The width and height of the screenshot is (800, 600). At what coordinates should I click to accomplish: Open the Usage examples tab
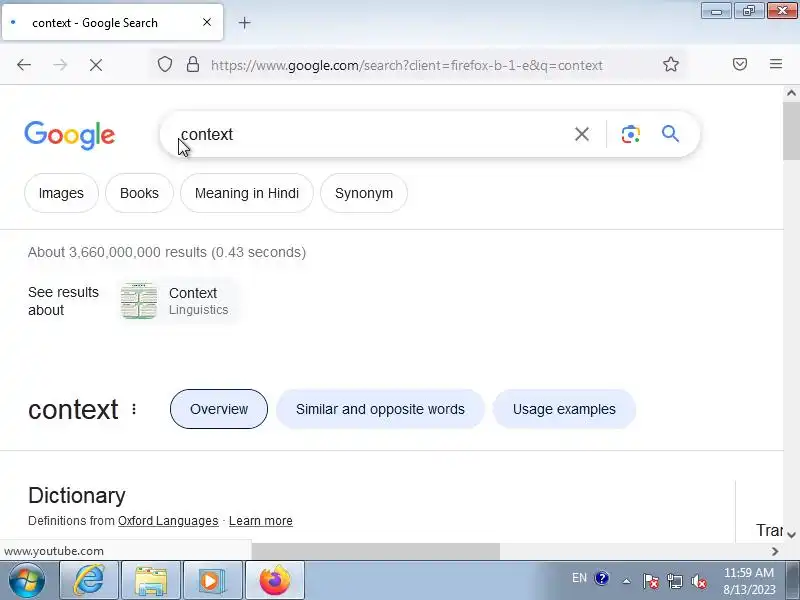coord(564,409)
